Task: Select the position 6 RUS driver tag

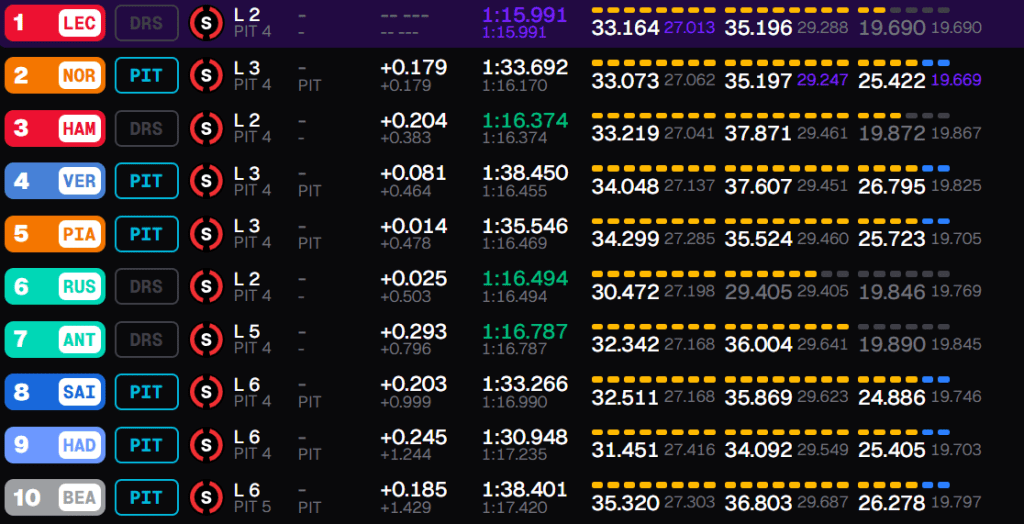Action: pyautogui.click(x=55, y=286)
